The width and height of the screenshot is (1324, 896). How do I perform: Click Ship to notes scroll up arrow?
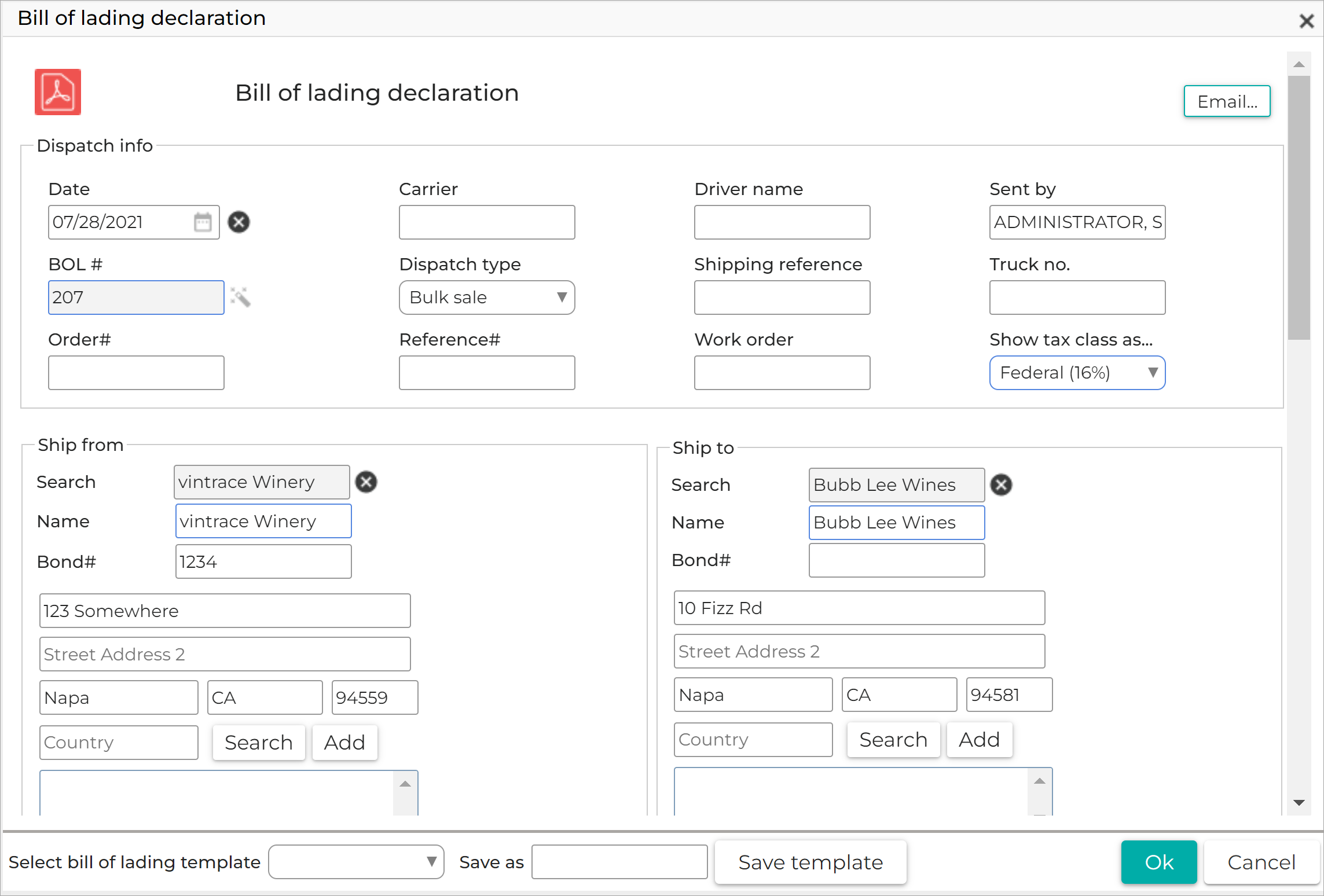(1040, 781)
